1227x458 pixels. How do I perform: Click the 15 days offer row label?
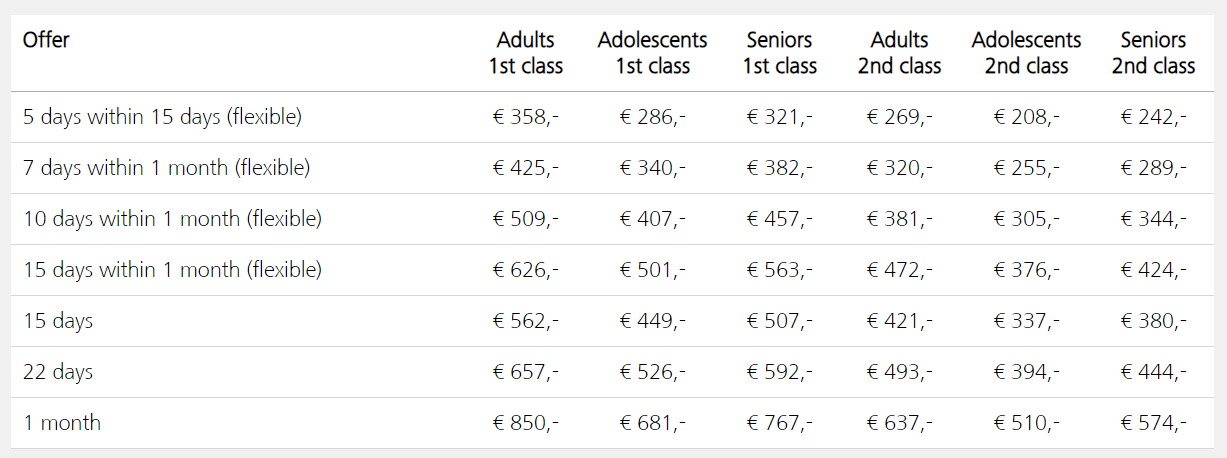click(58, 321)
